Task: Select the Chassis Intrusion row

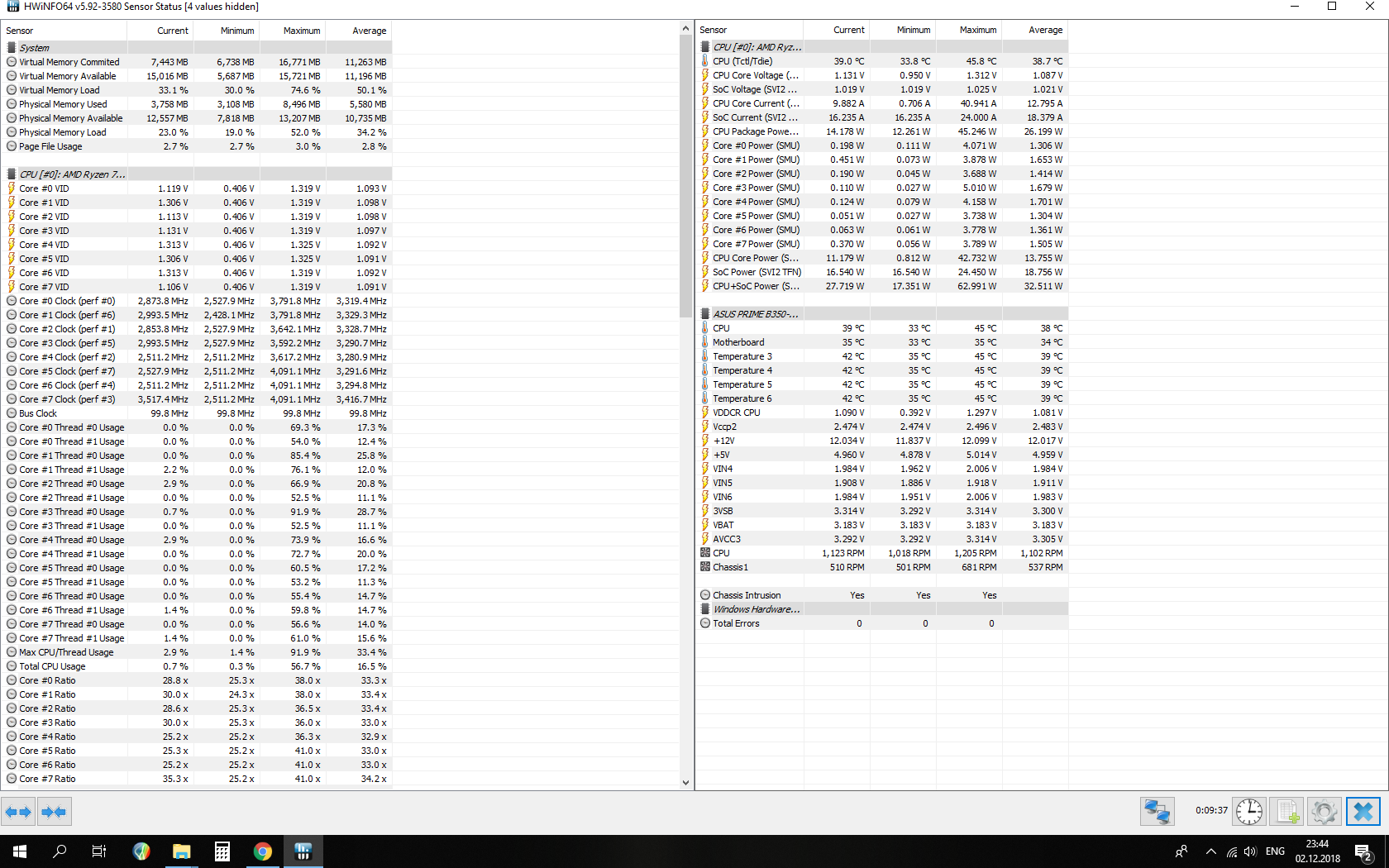Action: [x=882, y=595]
